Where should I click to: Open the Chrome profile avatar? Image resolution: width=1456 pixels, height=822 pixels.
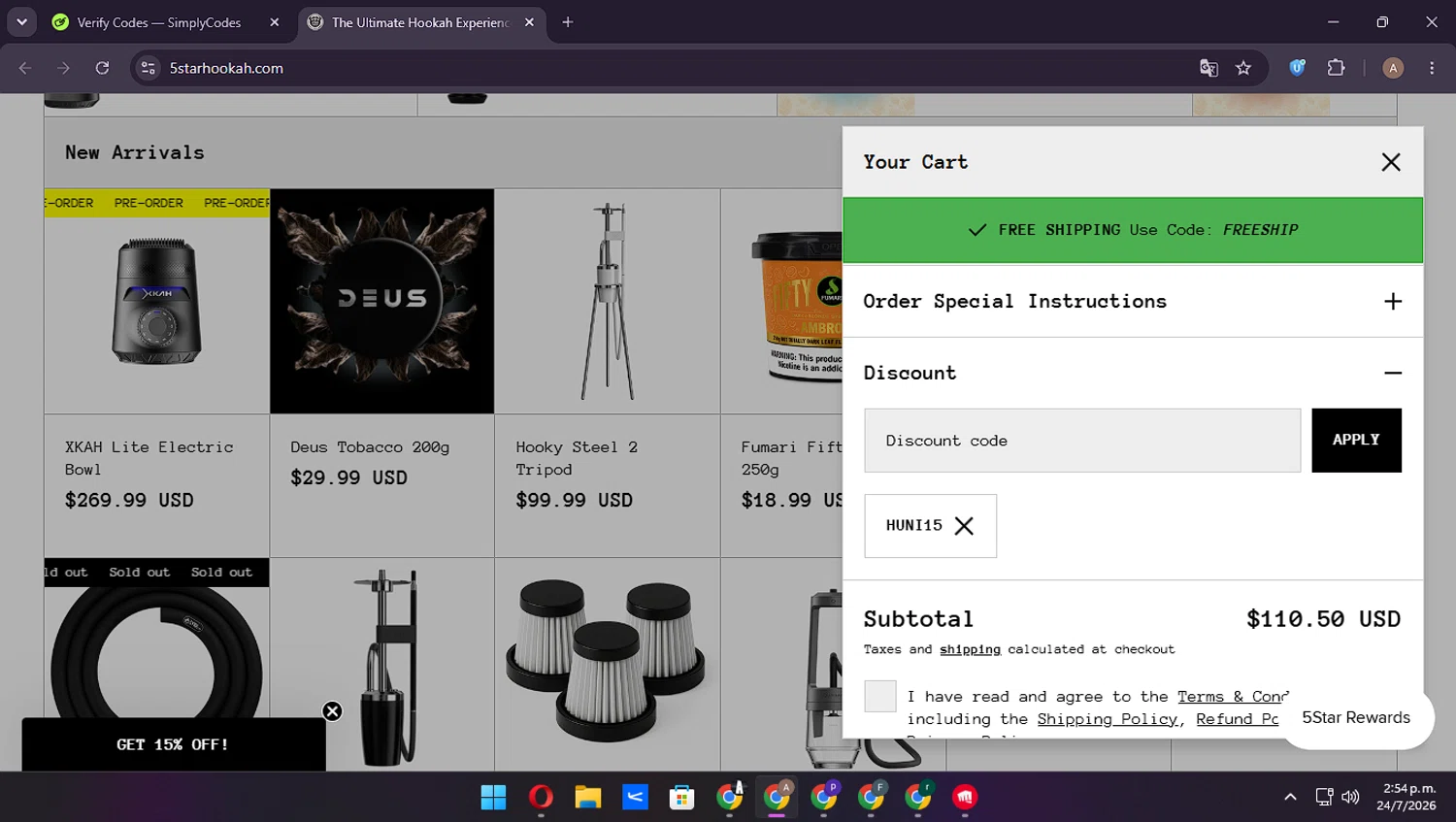(1393, 68)
